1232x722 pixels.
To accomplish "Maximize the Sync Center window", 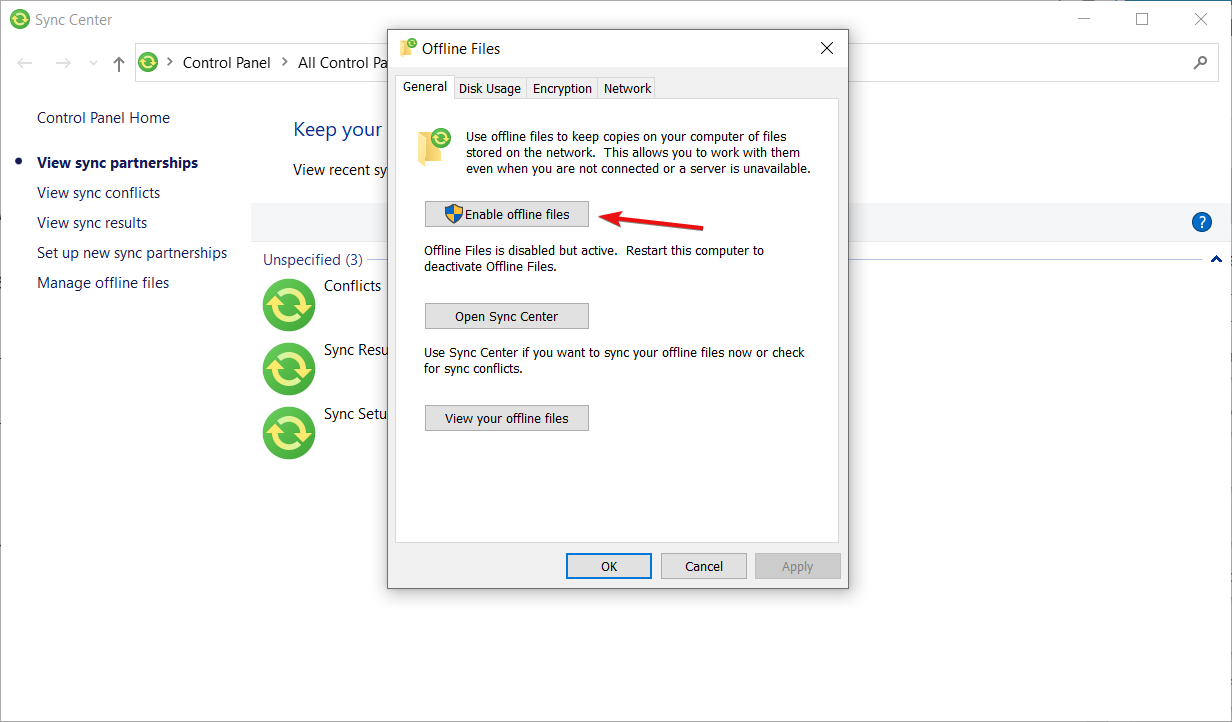I will click(x=1142, y=19).
